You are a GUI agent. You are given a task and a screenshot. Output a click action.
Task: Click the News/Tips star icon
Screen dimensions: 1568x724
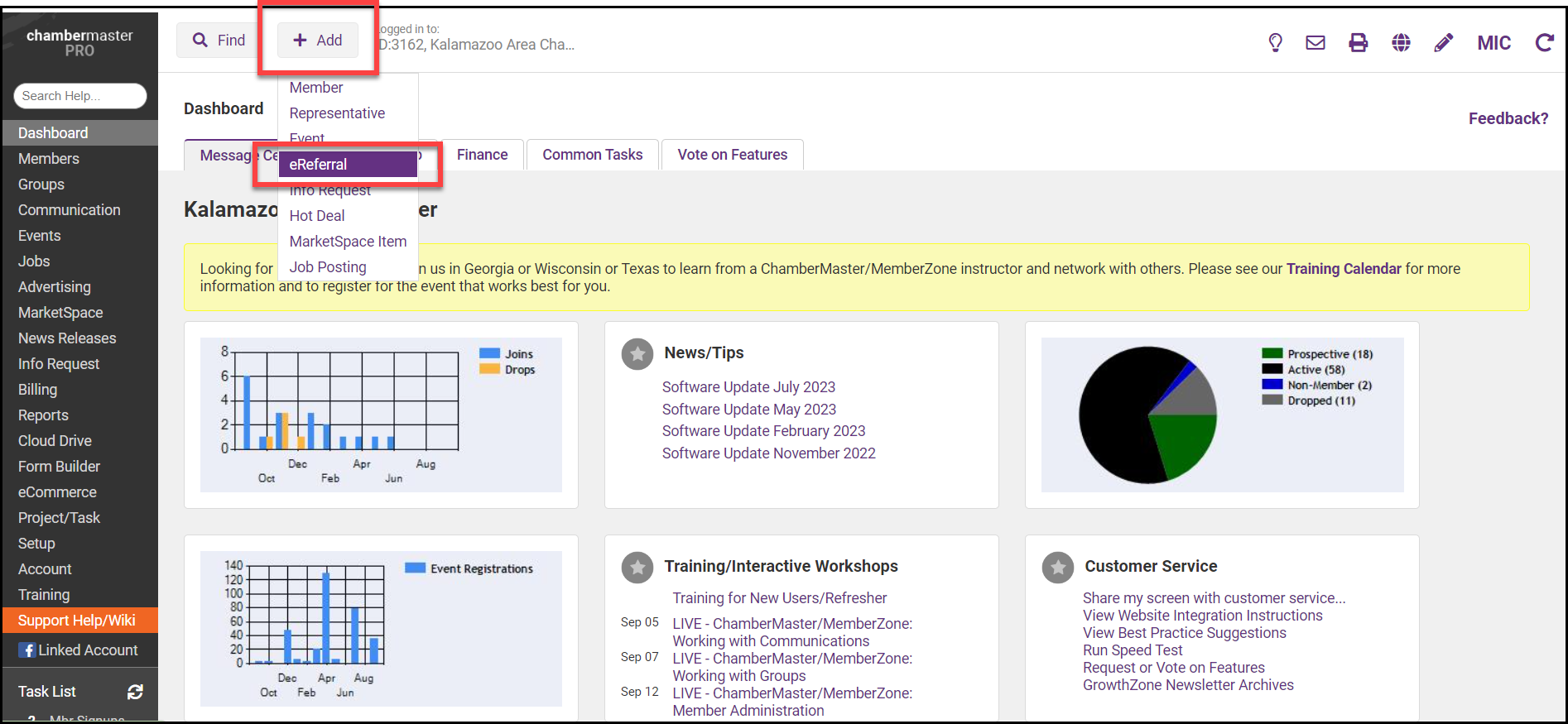pyautogui.click(x=637, y=354)
